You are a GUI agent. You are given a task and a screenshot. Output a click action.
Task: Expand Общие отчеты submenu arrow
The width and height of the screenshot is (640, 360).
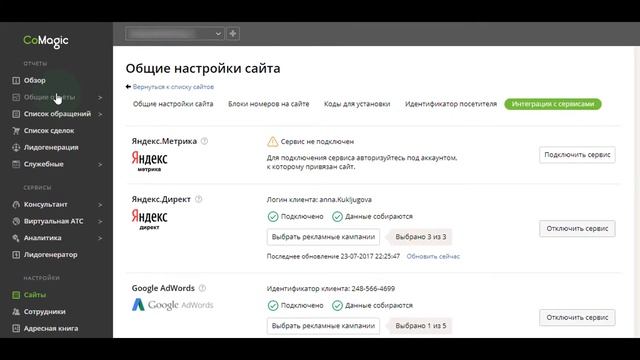click(100, 98)
